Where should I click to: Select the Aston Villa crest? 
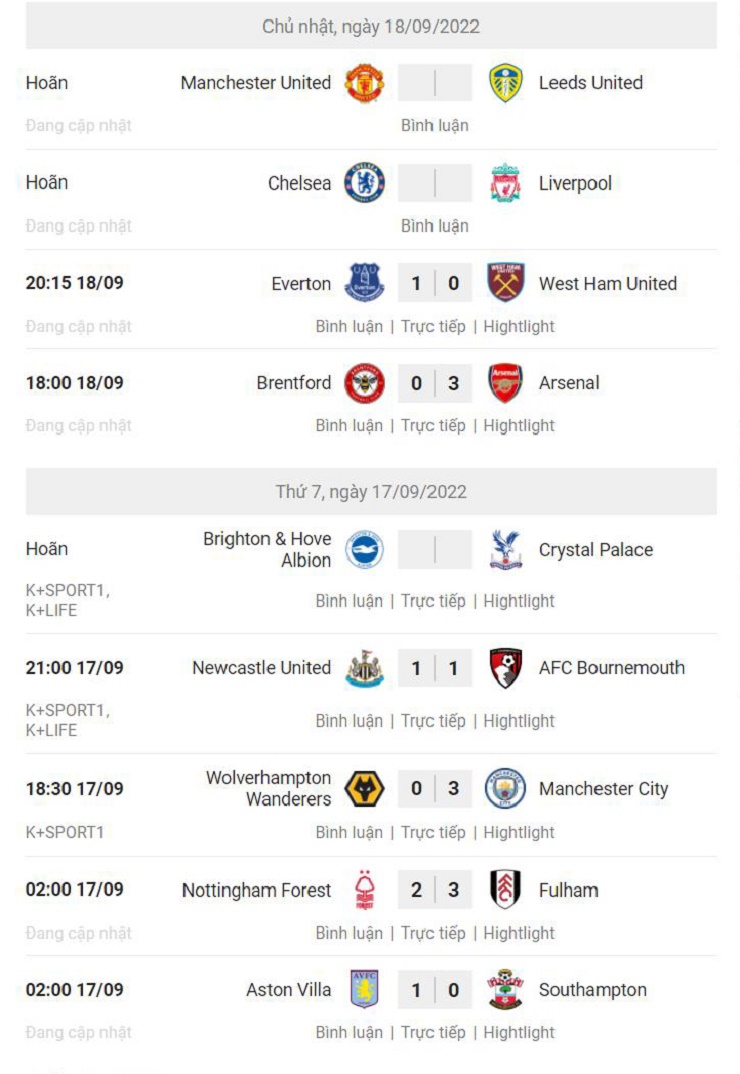tap(364, 990)
